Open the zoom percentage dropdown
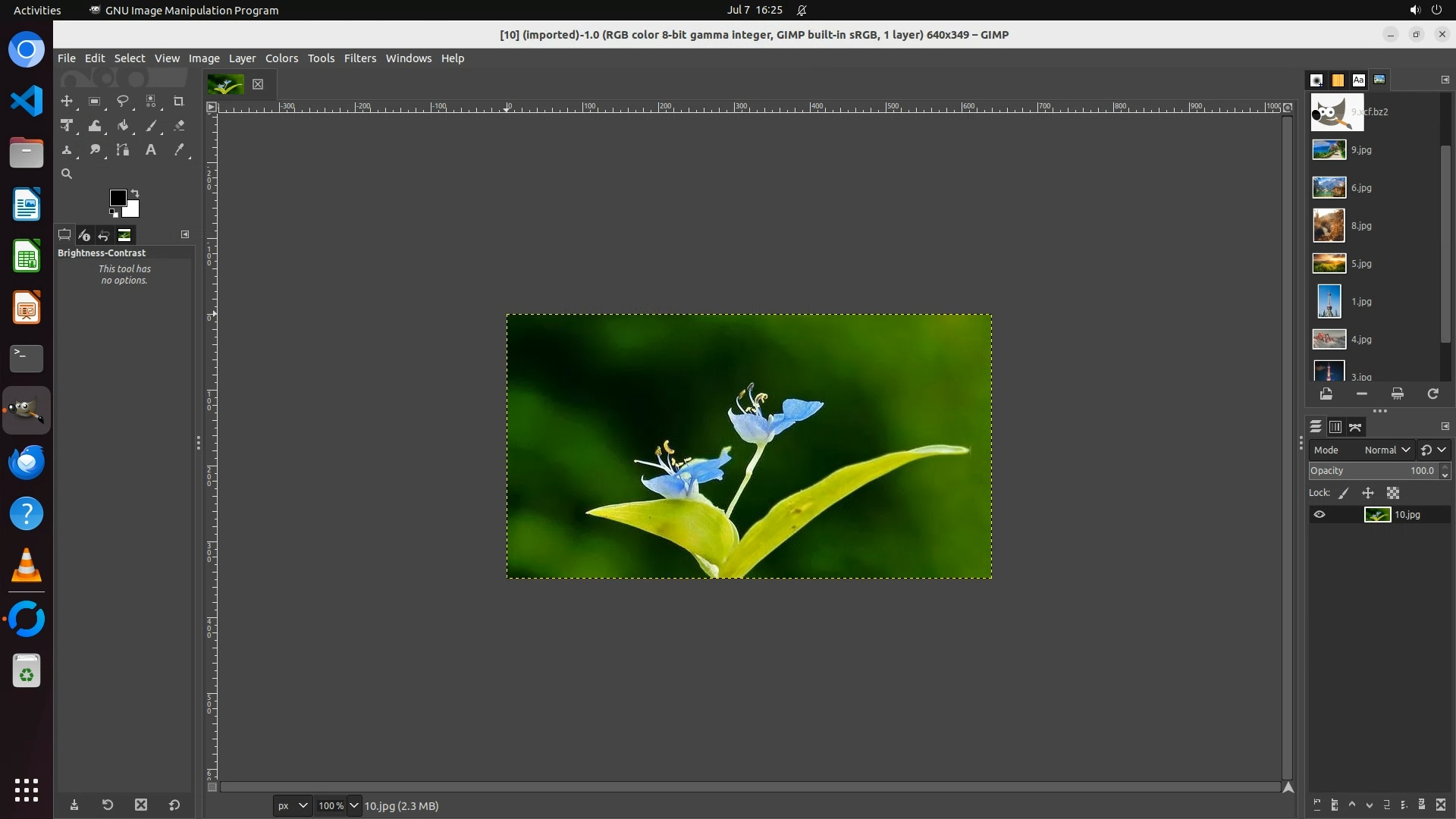The width and height of the screenshot is (1456, 819). tap(353, 805)
